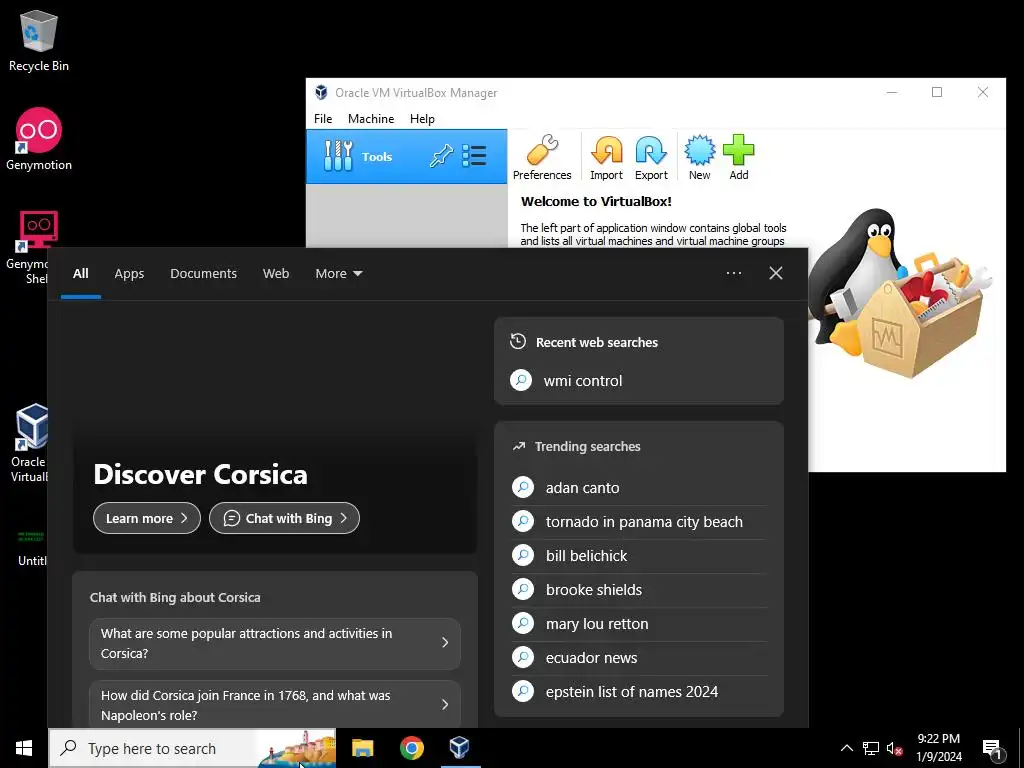
Task: Click the Welcome to VirtualBox! heading
Action: (x=596, y=201)
